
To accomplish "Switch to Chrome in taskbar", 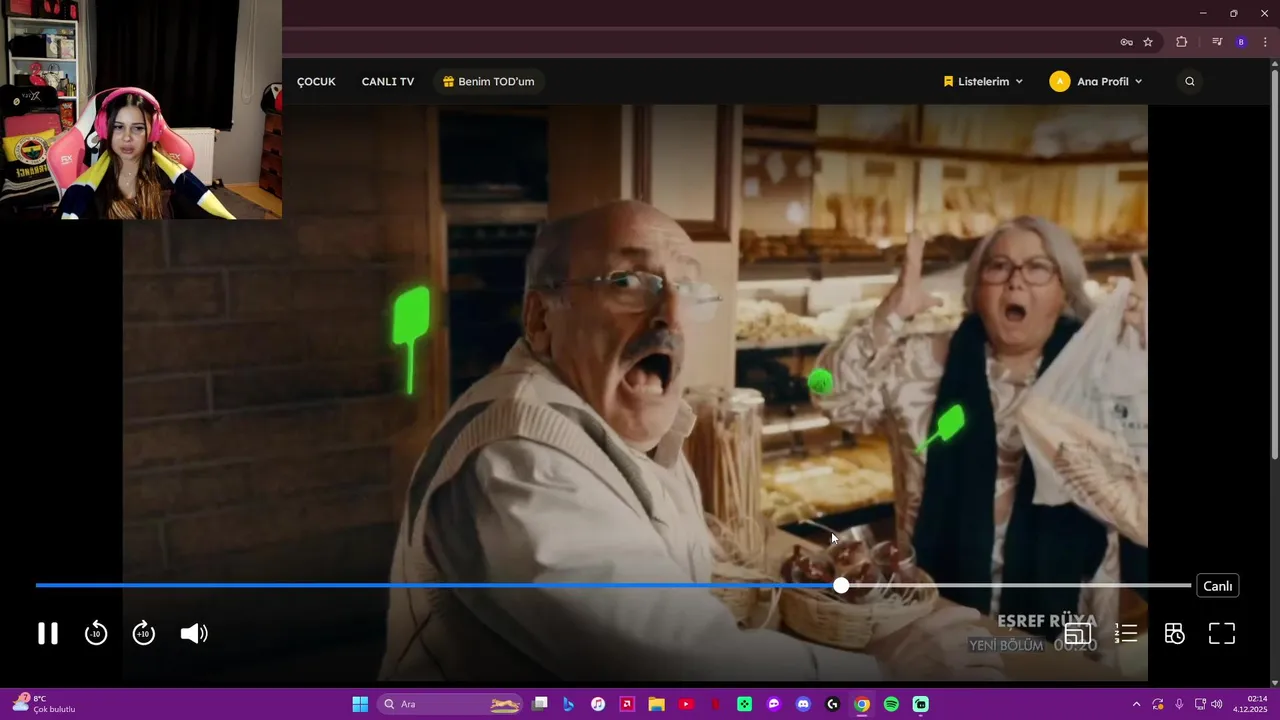I will 862,704.
